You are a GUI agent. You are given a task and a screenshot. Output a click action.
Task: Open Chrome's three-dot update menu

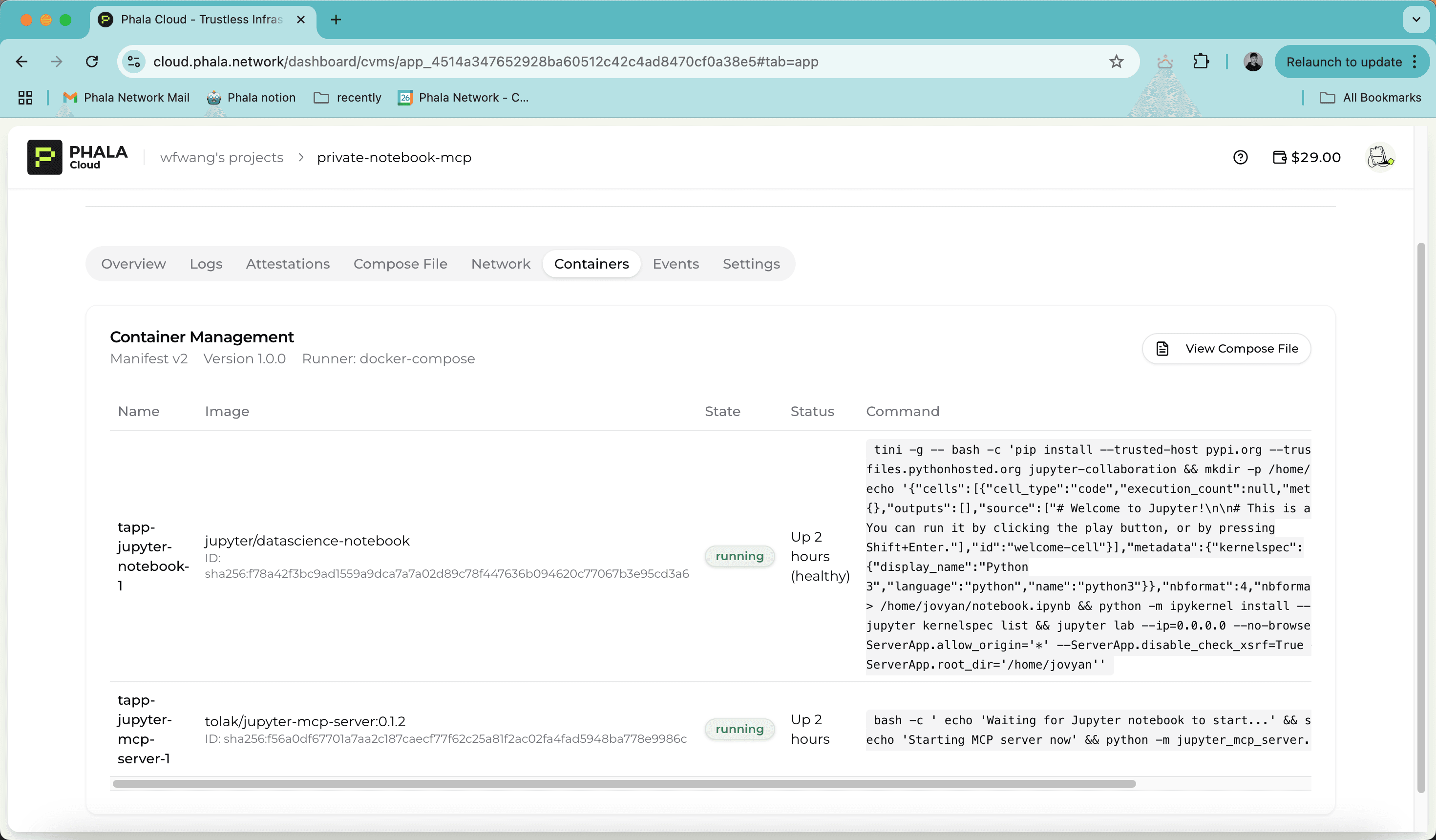(x=1415, y=62)
